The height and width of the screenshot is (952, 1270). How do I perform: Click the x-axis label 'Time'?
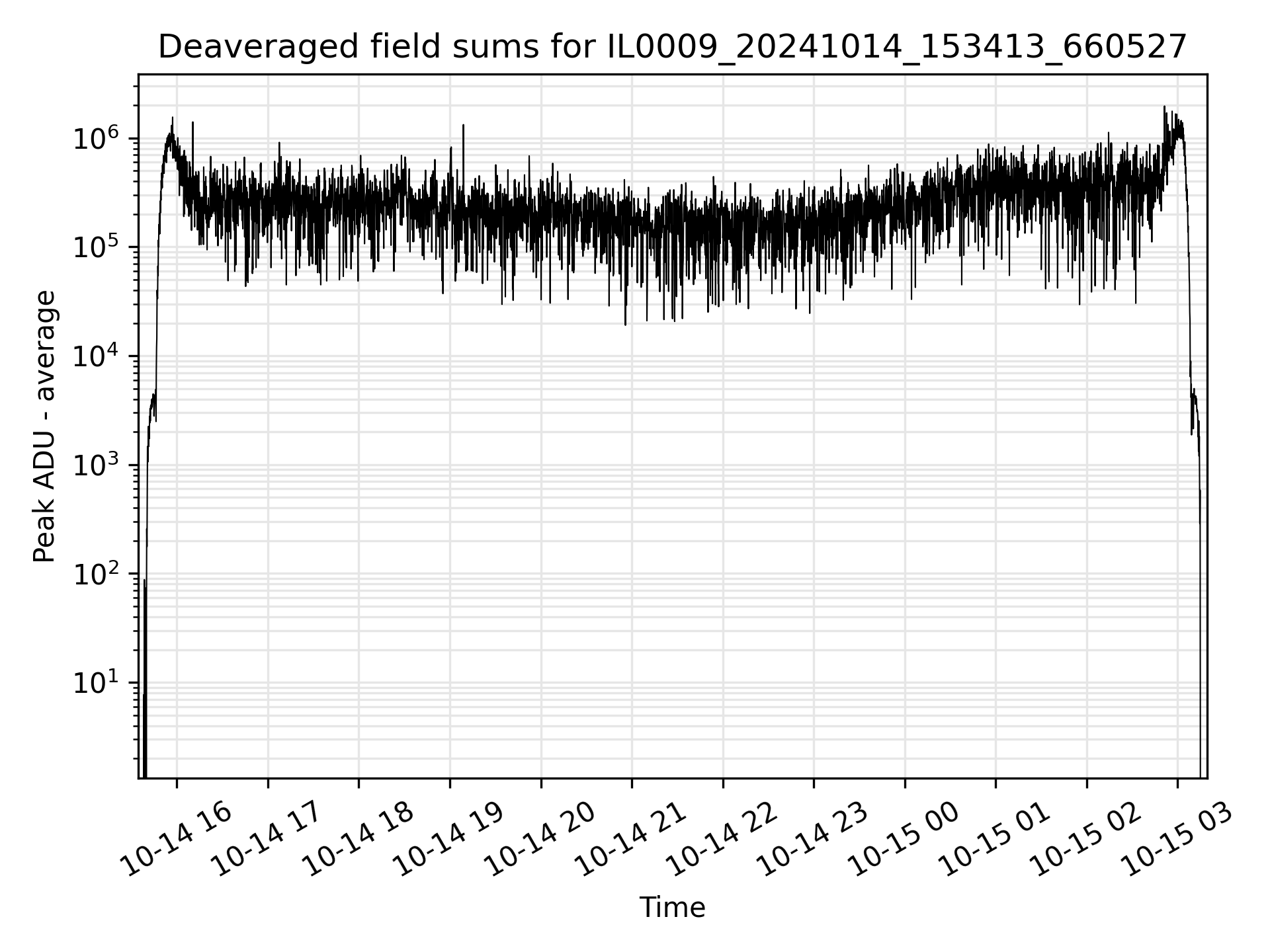pyautogui.click(x=672, y=908)
